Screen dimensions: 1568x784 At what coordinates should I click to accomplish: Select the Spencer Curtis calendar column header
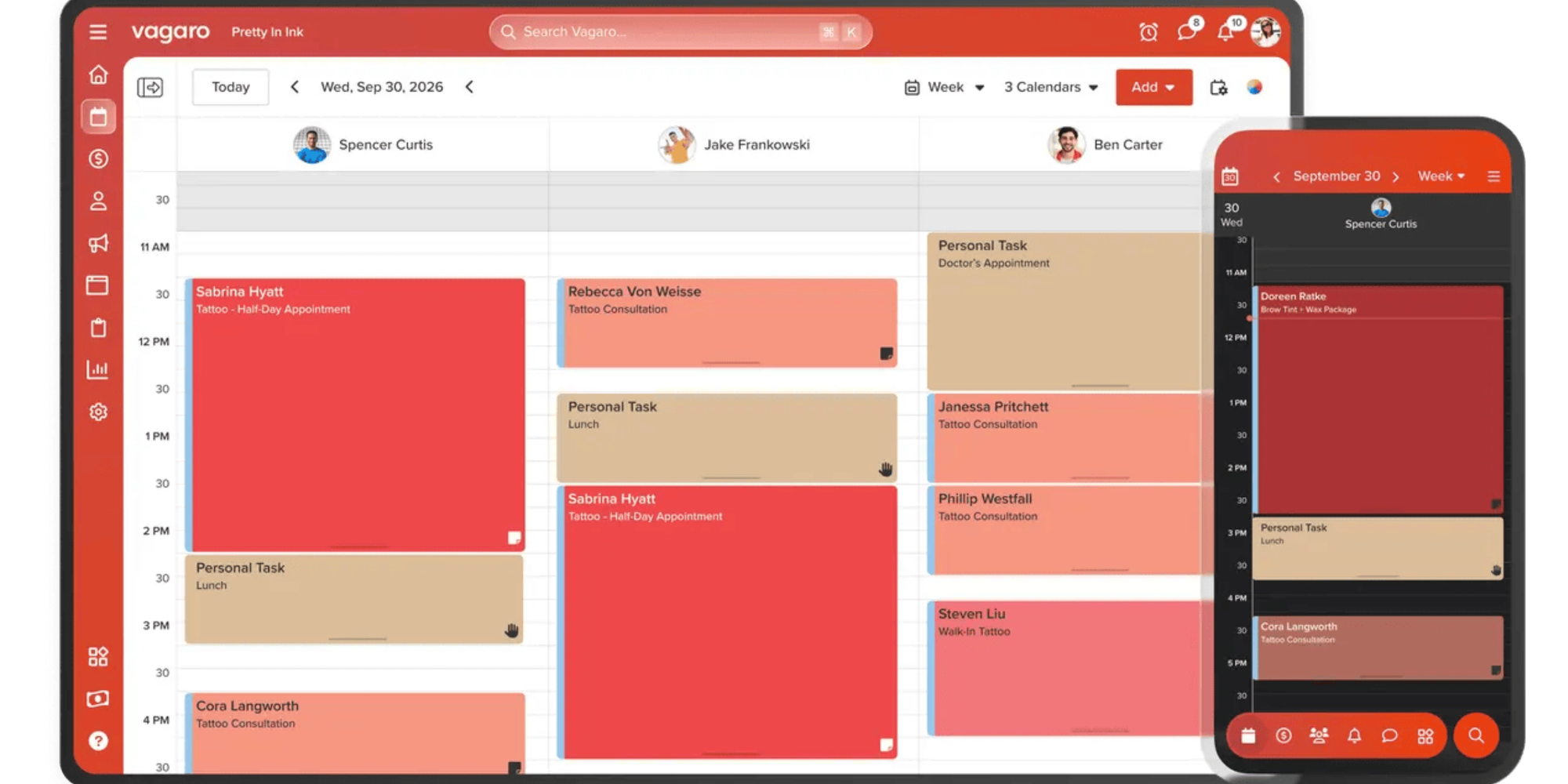[363, 145]
